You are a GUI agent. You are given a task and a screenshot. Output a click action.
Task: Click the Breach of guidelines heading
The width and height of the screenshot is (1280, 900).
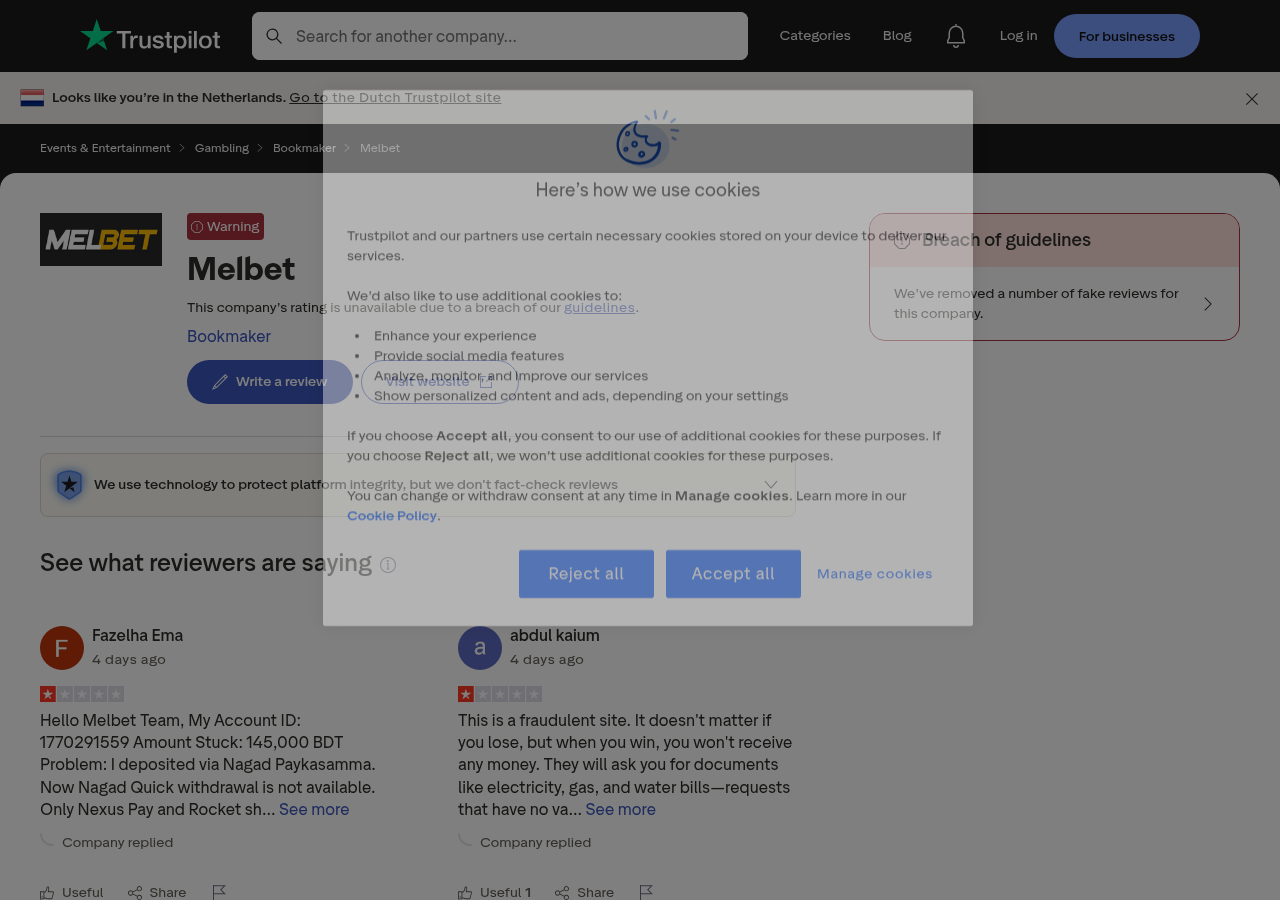(x=1006, y=240)
